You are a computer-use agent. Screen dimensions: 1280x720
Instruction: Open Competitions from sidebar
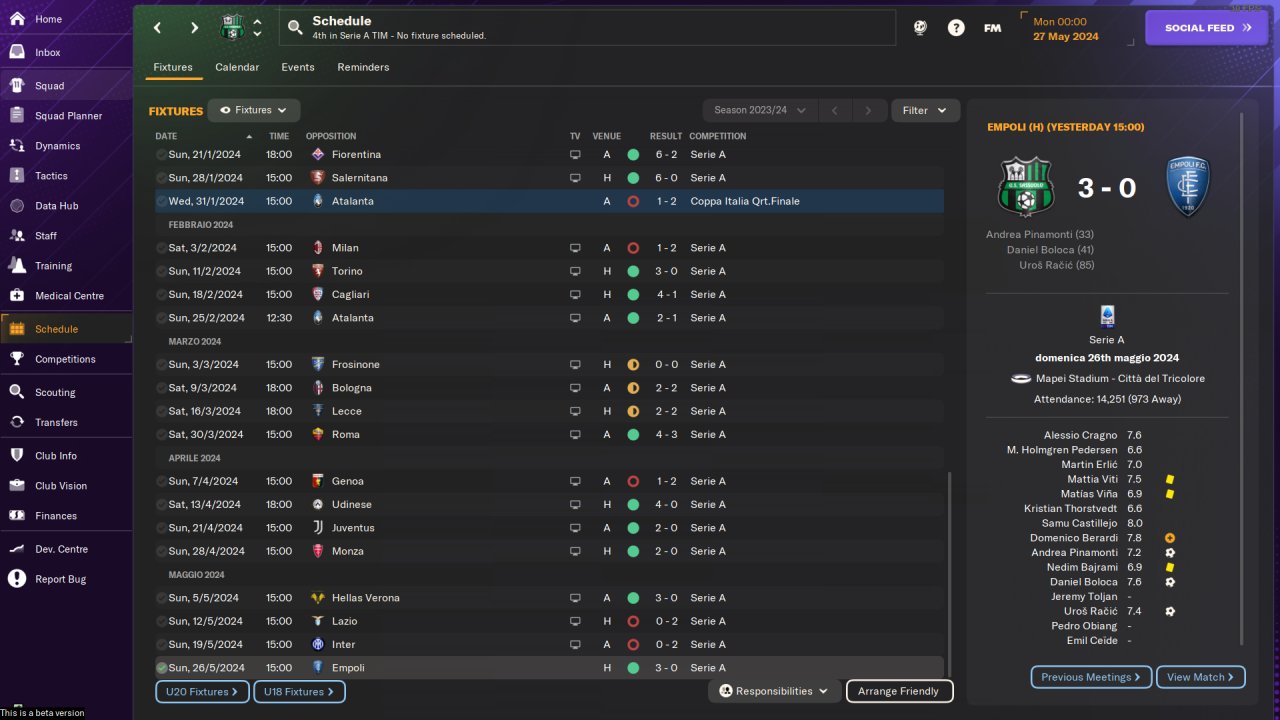click(66, 359)
